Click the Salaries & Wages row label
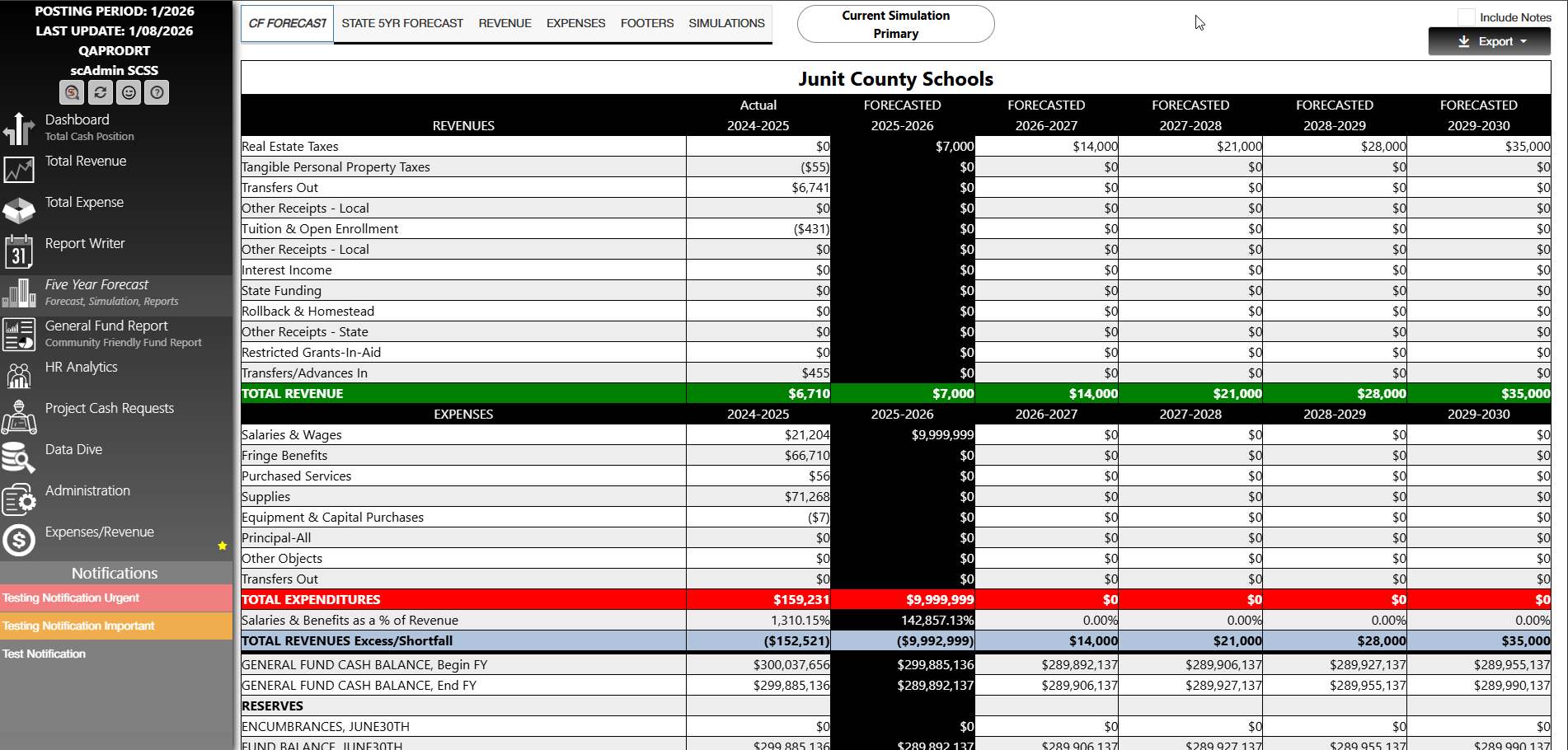Screen dimensions: 1568x750 pyautogui.click(x=291, y=435)
